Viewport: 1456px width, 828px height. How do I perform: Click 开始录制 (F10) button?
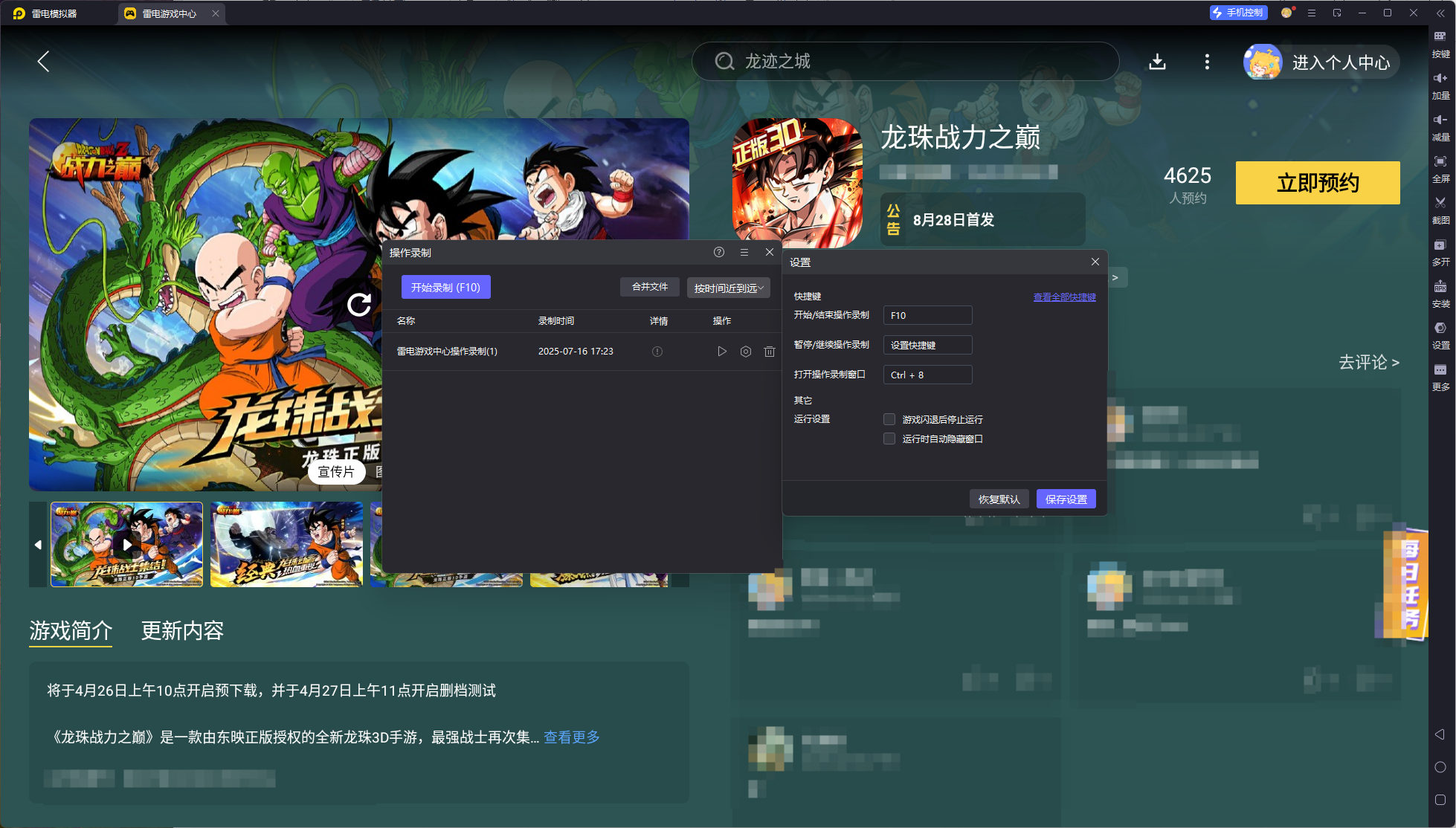click(x=445, y=288)
